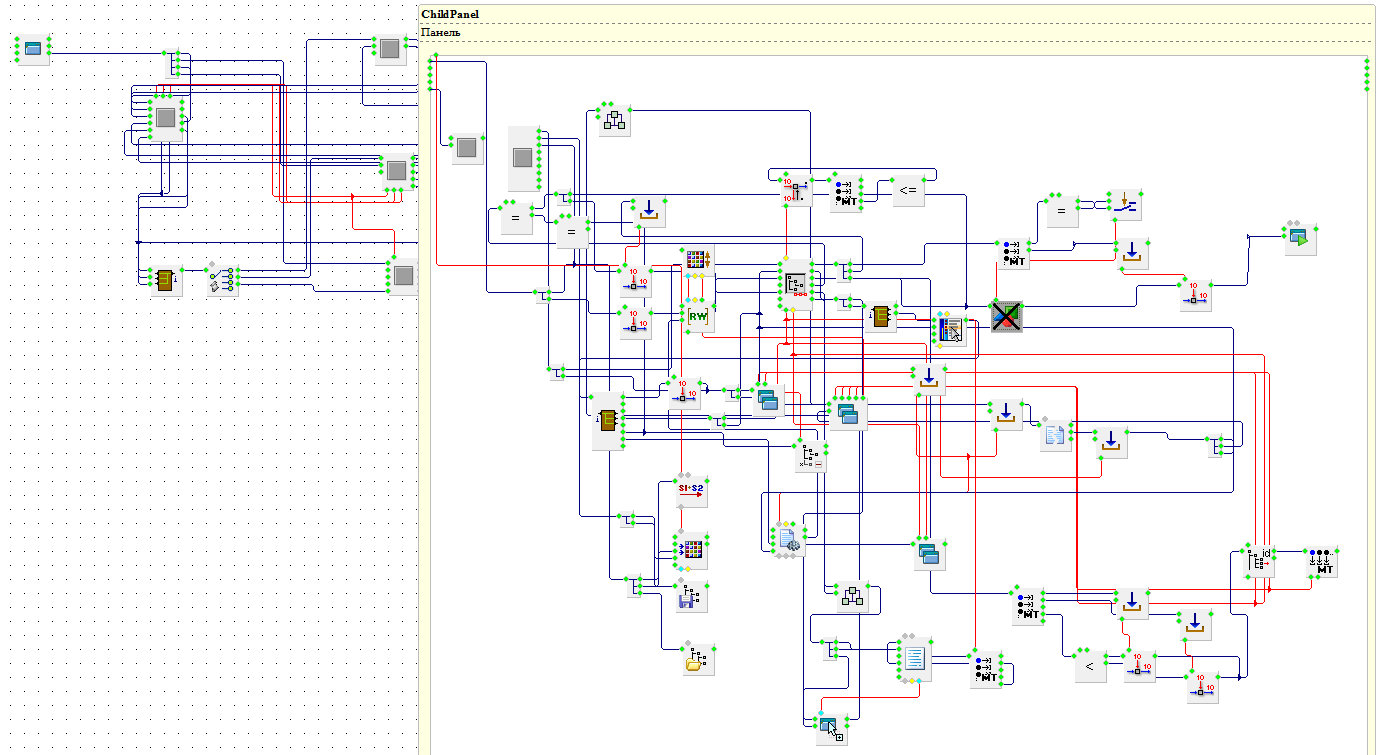Select the tree block with red minus
Screen dimensions: 1376x755
(811, 458)
